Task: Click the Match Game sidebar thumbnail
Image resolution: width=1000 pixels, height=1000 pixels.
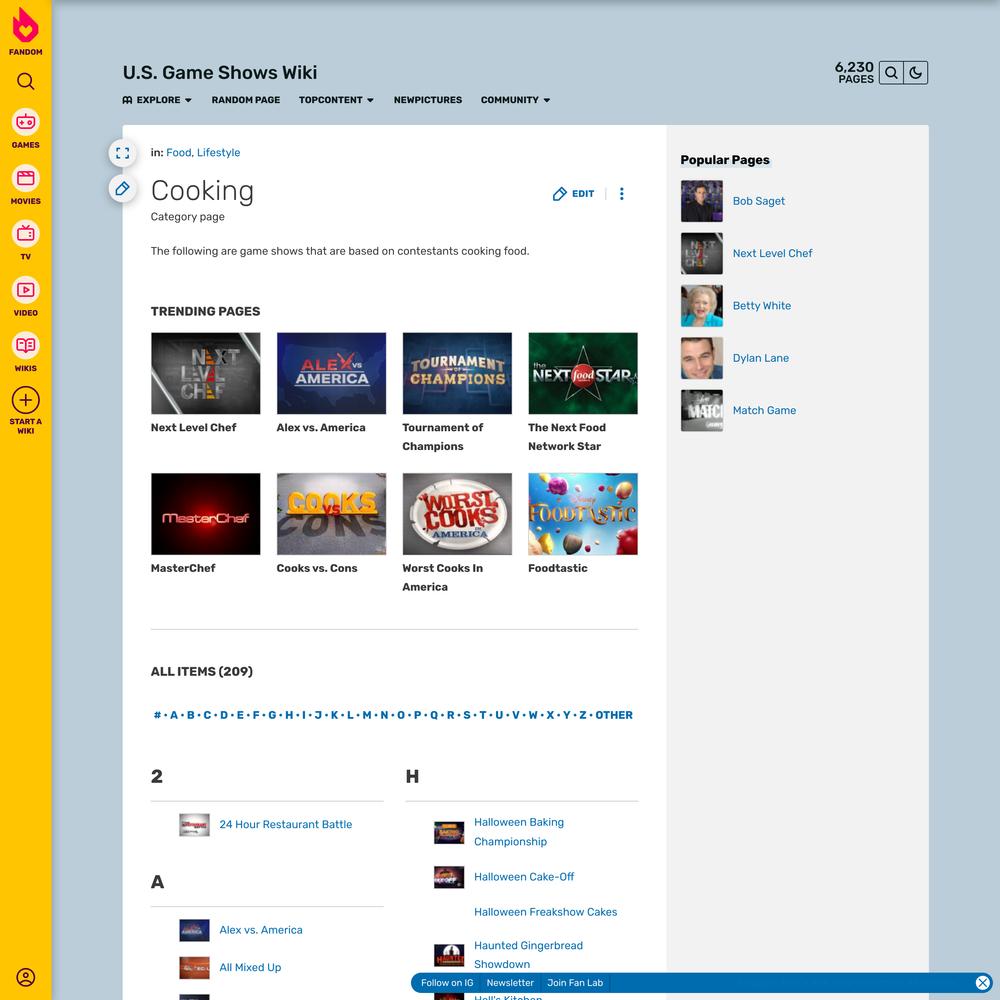Action: [x=702, y=410]
